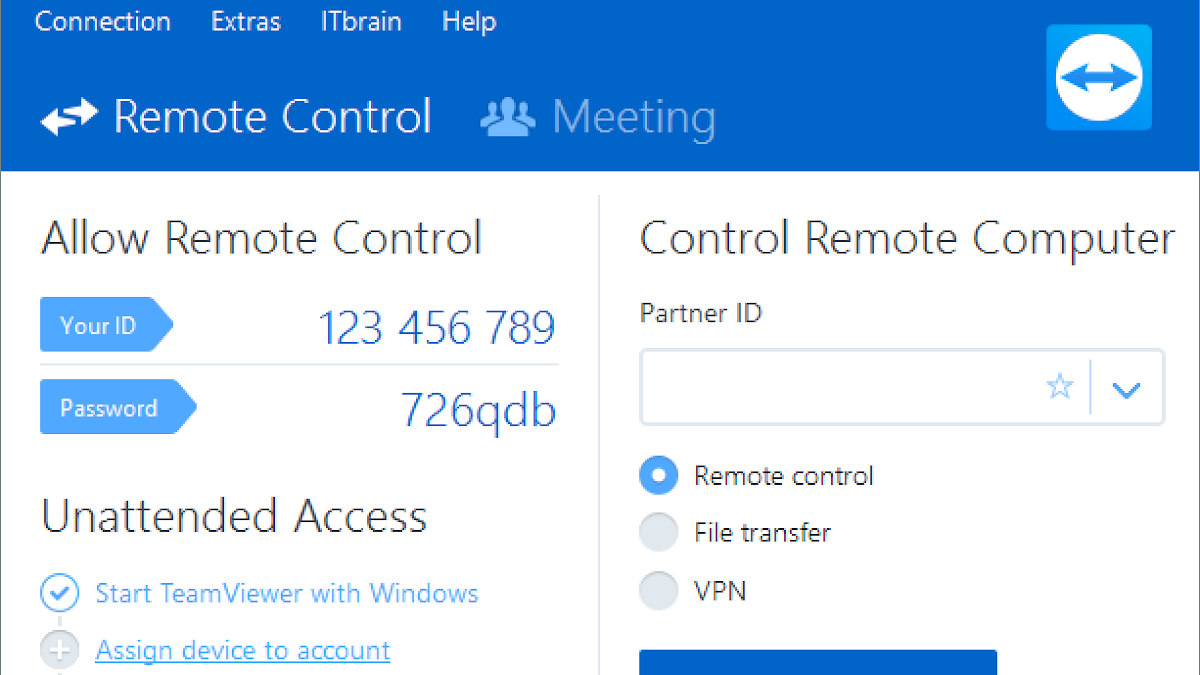Open the Connection menu
Screen dimensions: 1200x675
pyautogui.click(x=102, y=22)
